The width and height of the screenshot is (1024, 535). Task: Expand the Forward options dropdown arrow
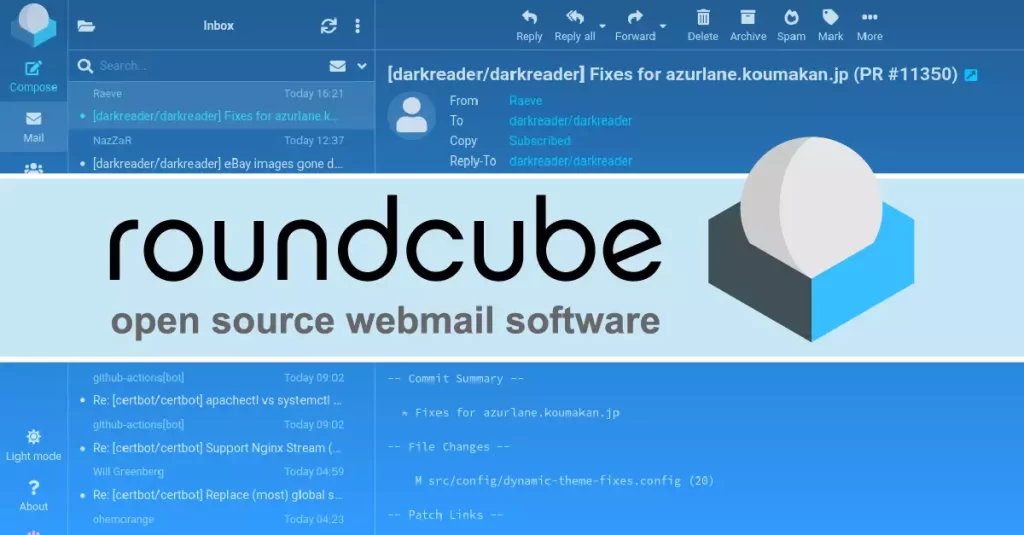tap(663, 26)
